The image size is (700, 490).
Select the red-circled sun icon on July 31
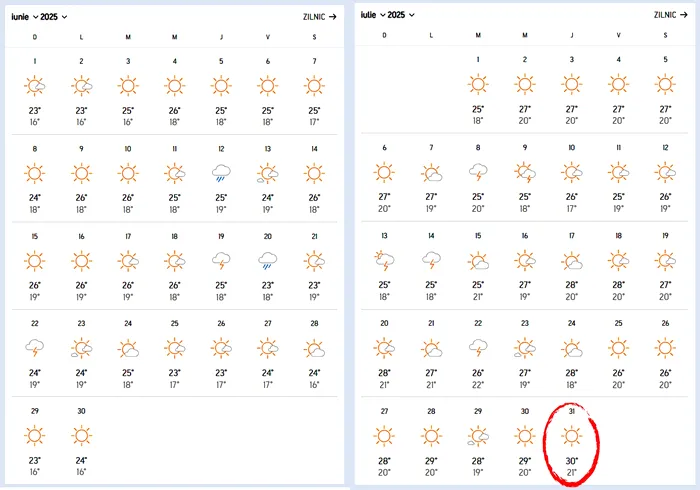point(571,436)
